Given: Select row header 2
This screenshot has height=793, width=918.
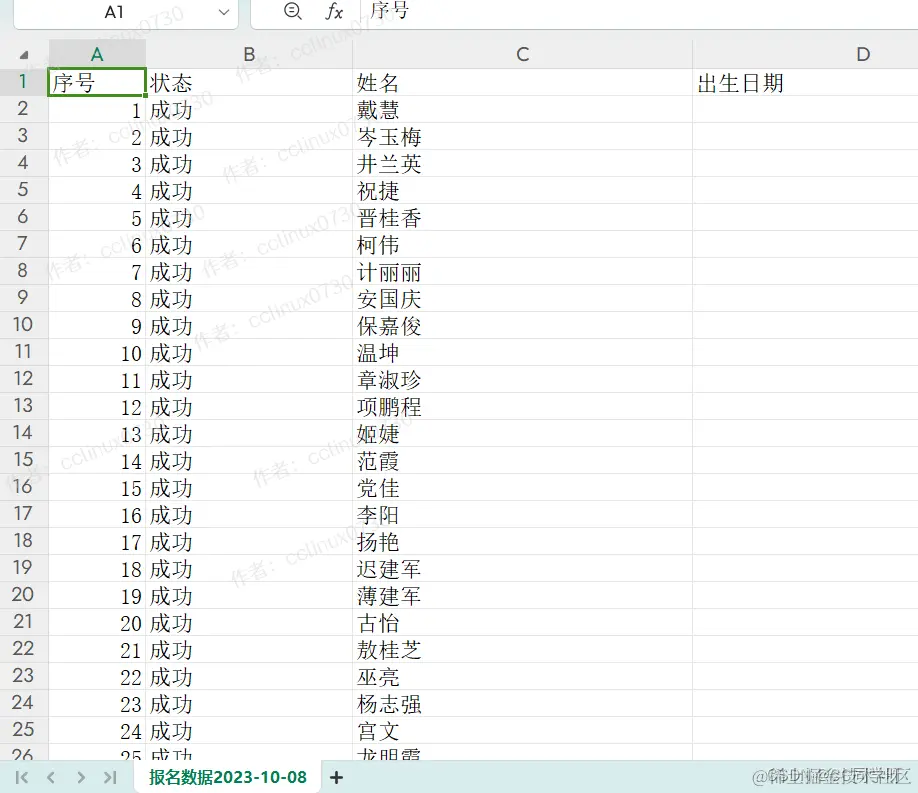Looking at the screenshot, I should tap(23, 109).
